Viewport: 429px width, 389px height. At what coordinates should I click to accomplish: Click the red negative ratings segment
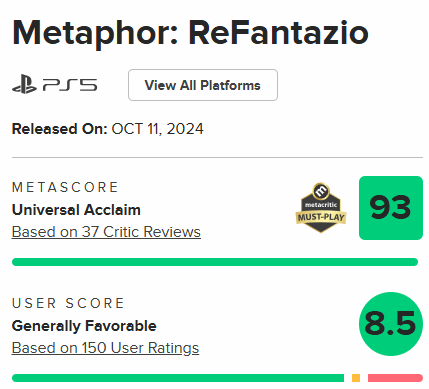coord(395,378)
